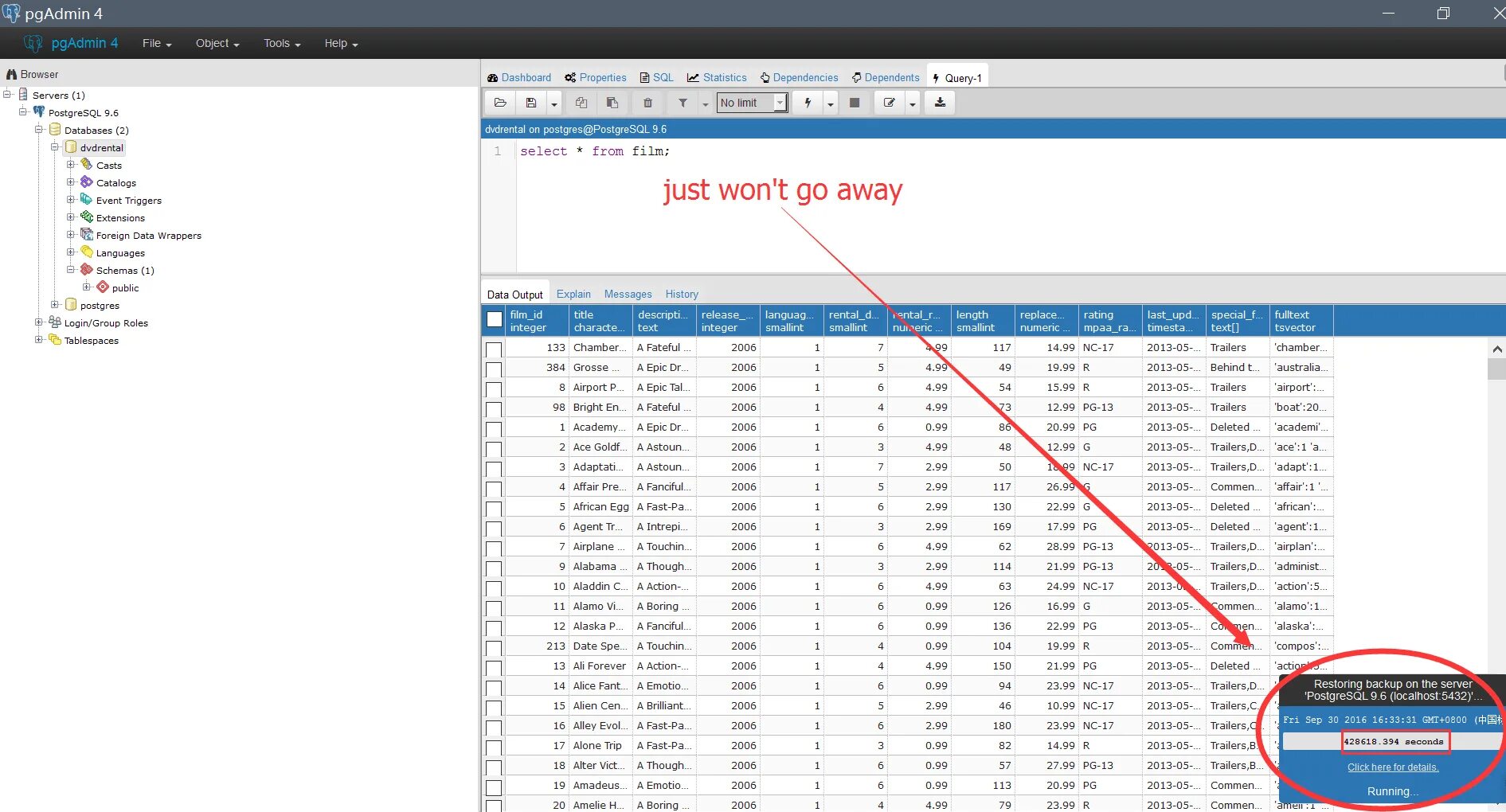1506x812 pixels.
Task: Click the Tablespaces folder icon
Action: point(55,340)
